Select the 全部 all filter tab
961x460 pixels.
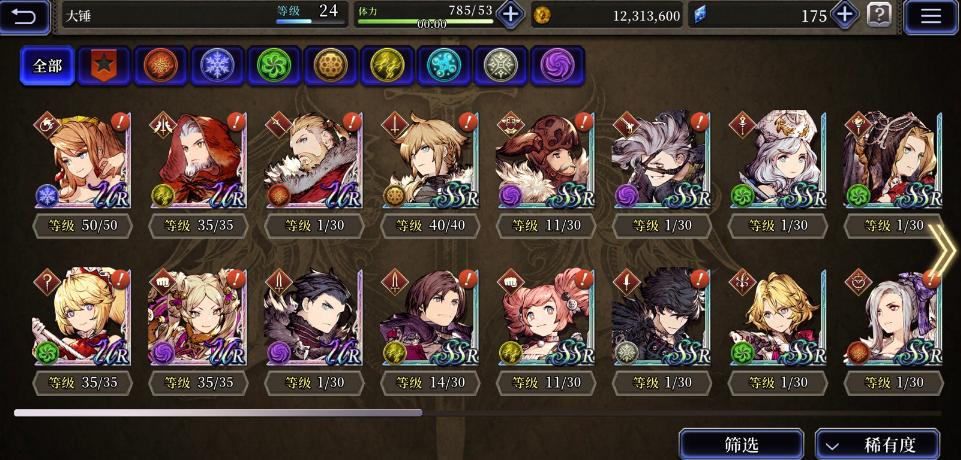[47, 65]
